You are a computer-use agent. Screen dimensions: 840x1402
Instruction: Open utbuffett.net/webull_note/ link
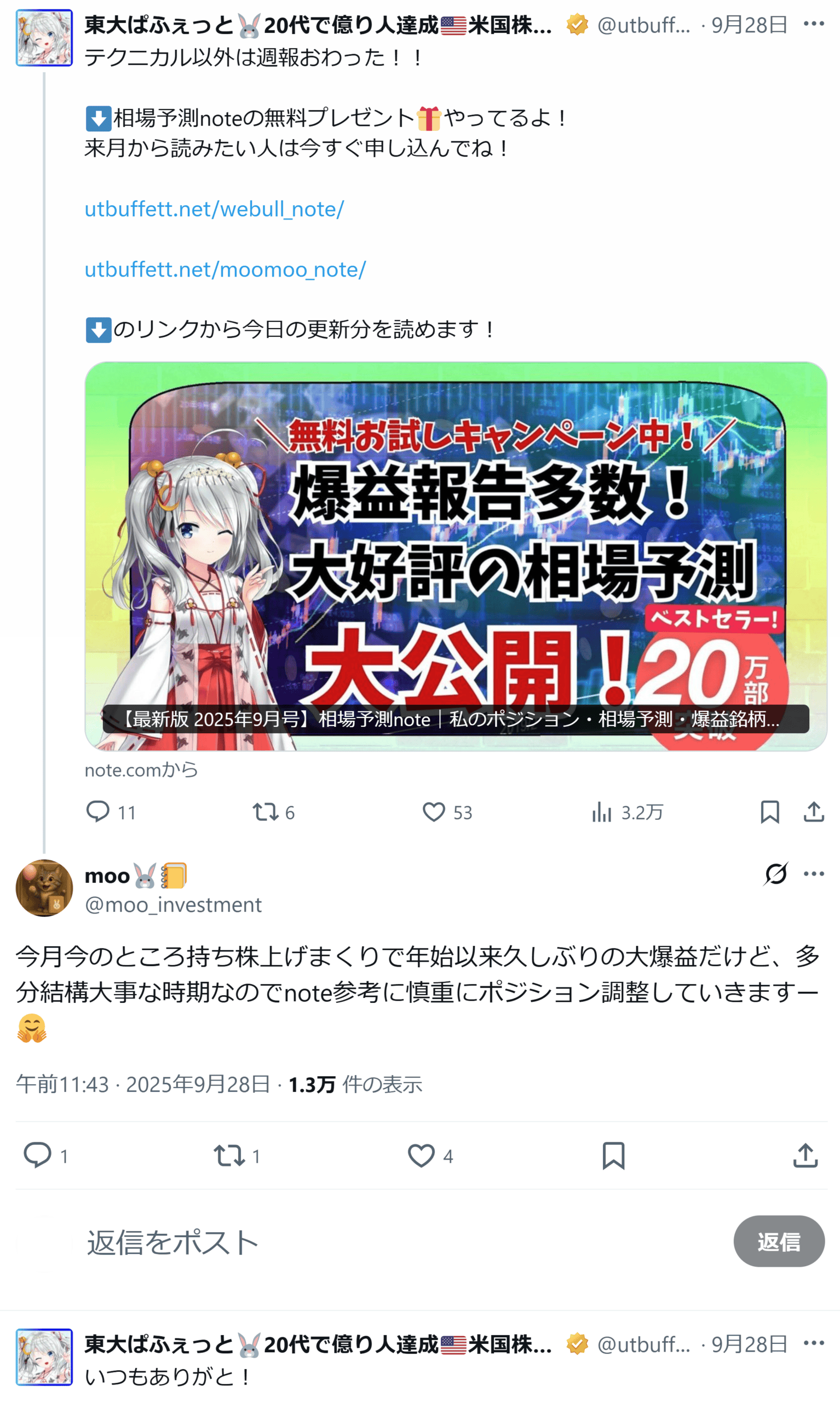point(214,209)
